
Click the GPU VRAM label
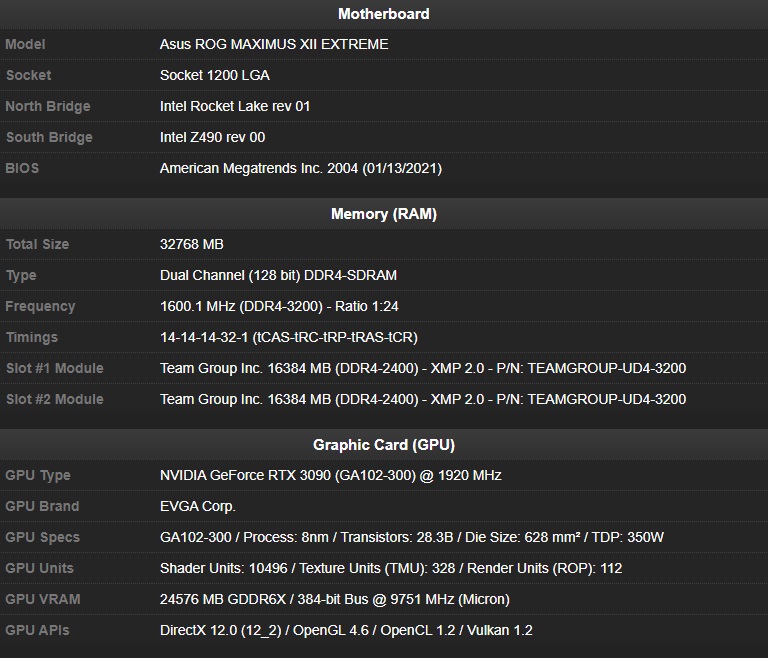43,599
